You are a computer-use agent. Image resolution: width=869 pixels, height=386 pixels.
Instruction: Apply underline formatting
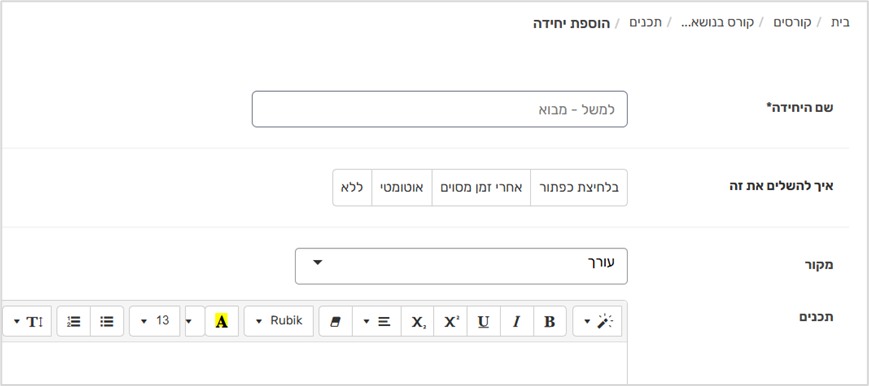pyautogui.click(x=483, y=321)
